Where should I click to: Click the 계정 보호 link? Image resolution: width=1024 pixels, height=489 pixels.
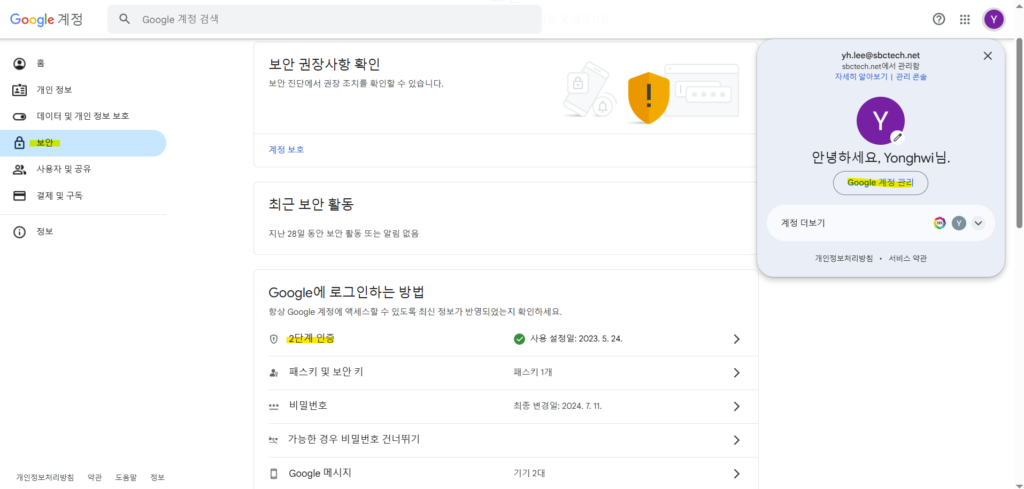pyautogui.click(x=286, y=150)
